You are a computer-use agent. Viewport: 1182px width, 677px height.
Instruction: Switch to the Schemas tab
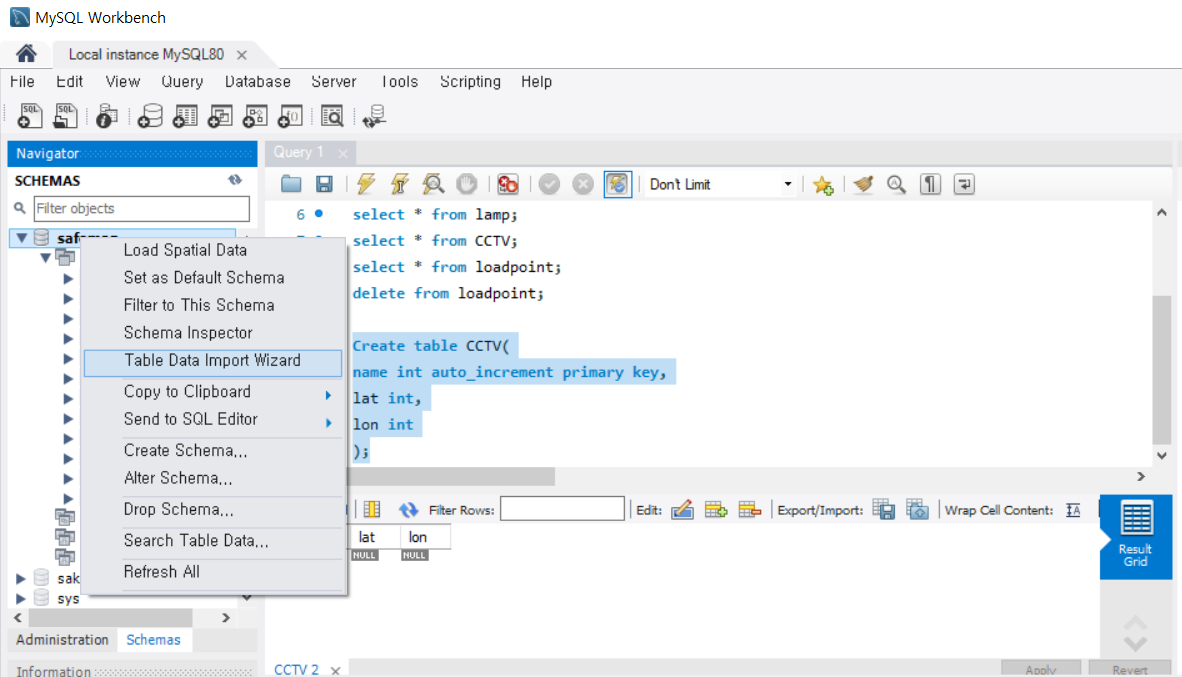tap(153, 640)
